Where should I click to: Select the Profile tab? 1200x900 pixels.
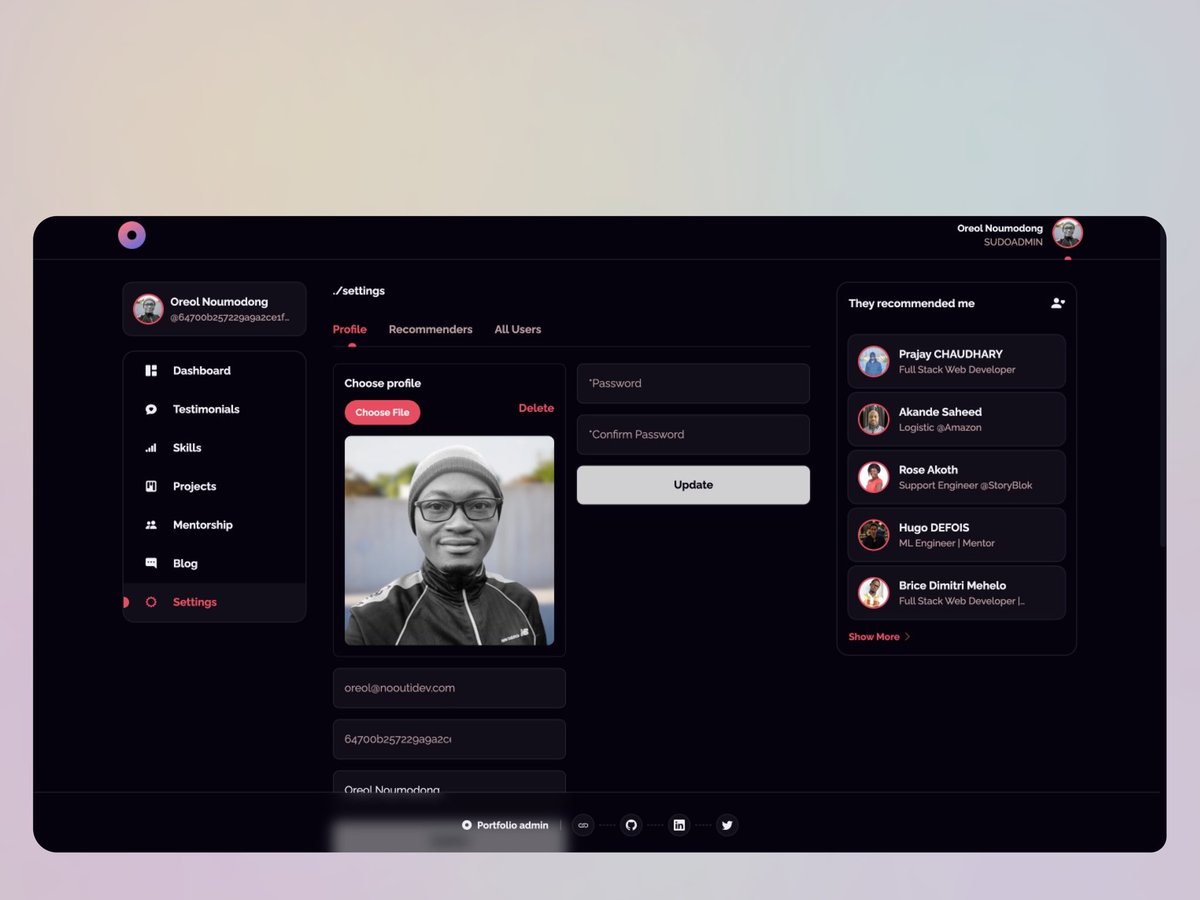[349, 329]
